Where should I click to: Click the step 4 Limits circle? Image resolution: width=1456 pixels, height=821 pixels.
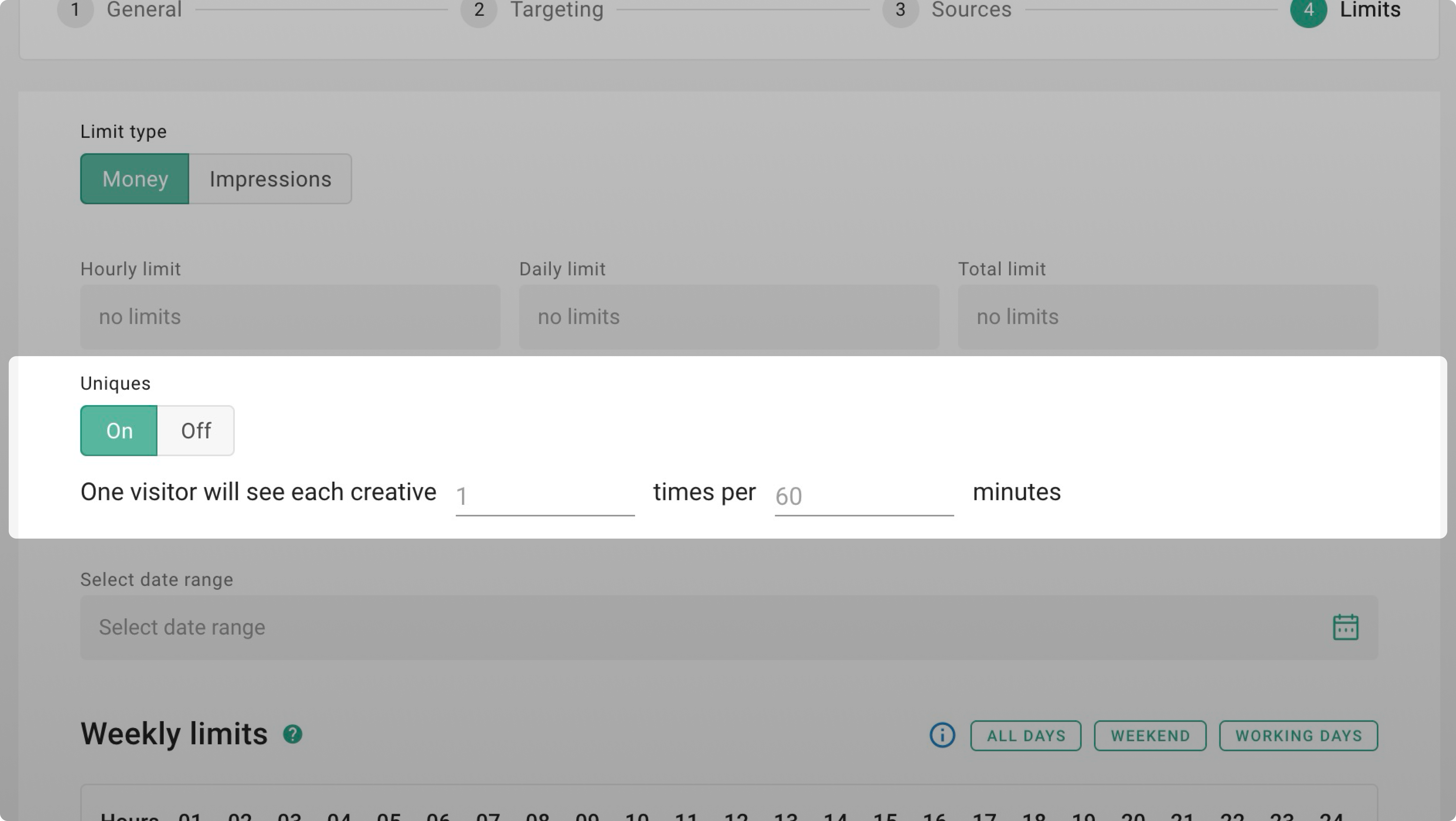1308,10
